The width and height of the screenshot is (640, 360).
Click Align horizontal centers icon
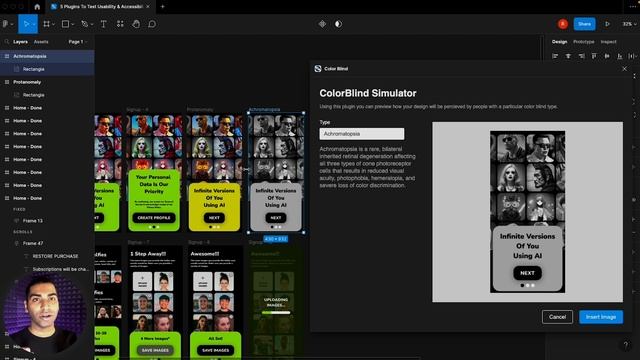[x=568, y=56]
